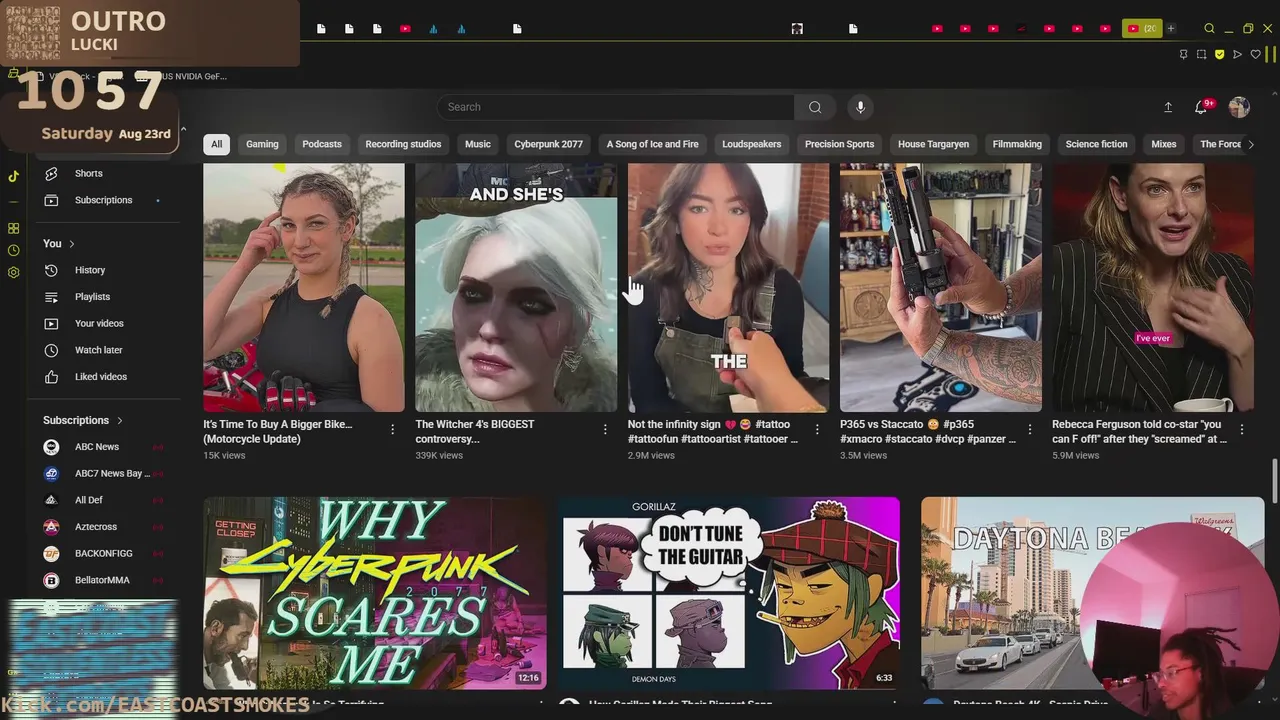This screenshot has width=1280, height=720.
Task: Click the history clock icon in browser sidebar
Action: (x=13, y=251)
